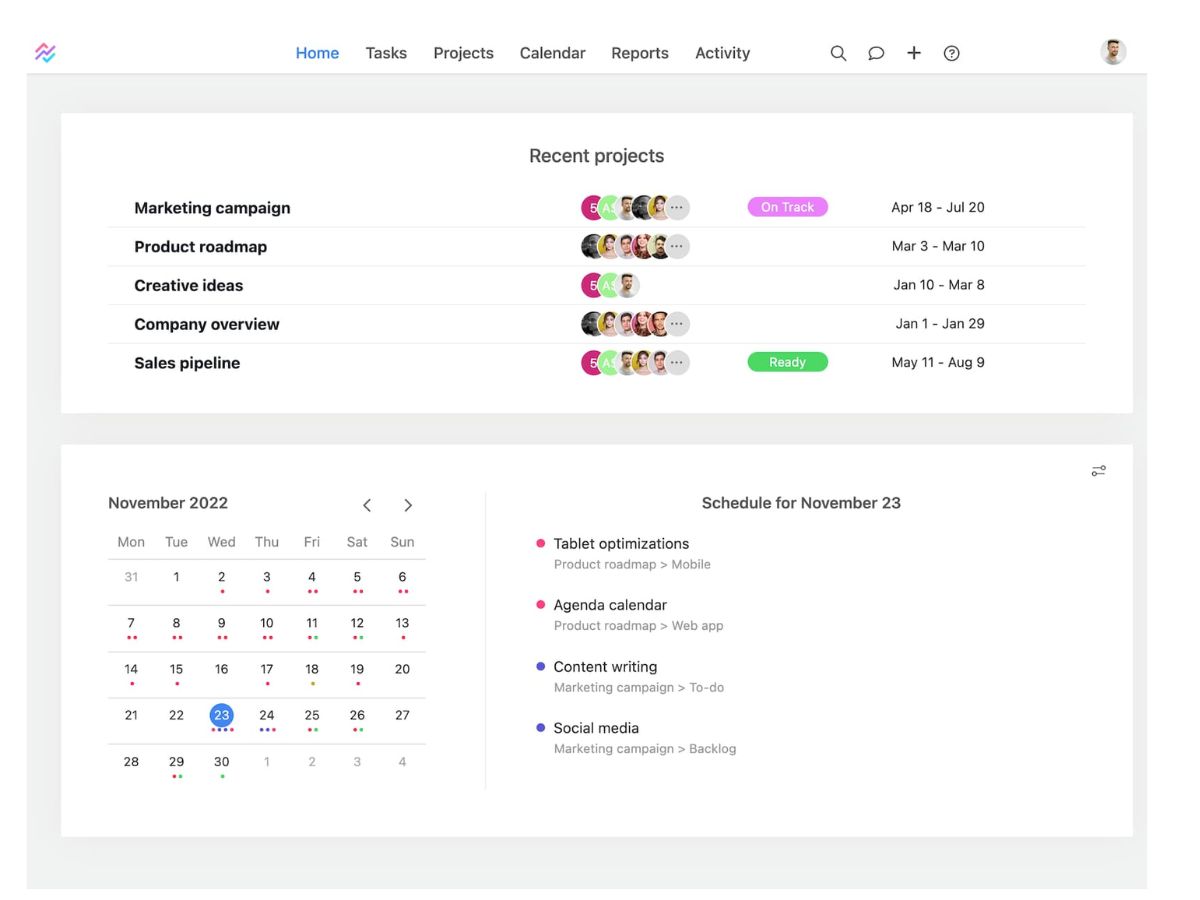
Task: Click the app logo icon
Action: coord(45,53)
